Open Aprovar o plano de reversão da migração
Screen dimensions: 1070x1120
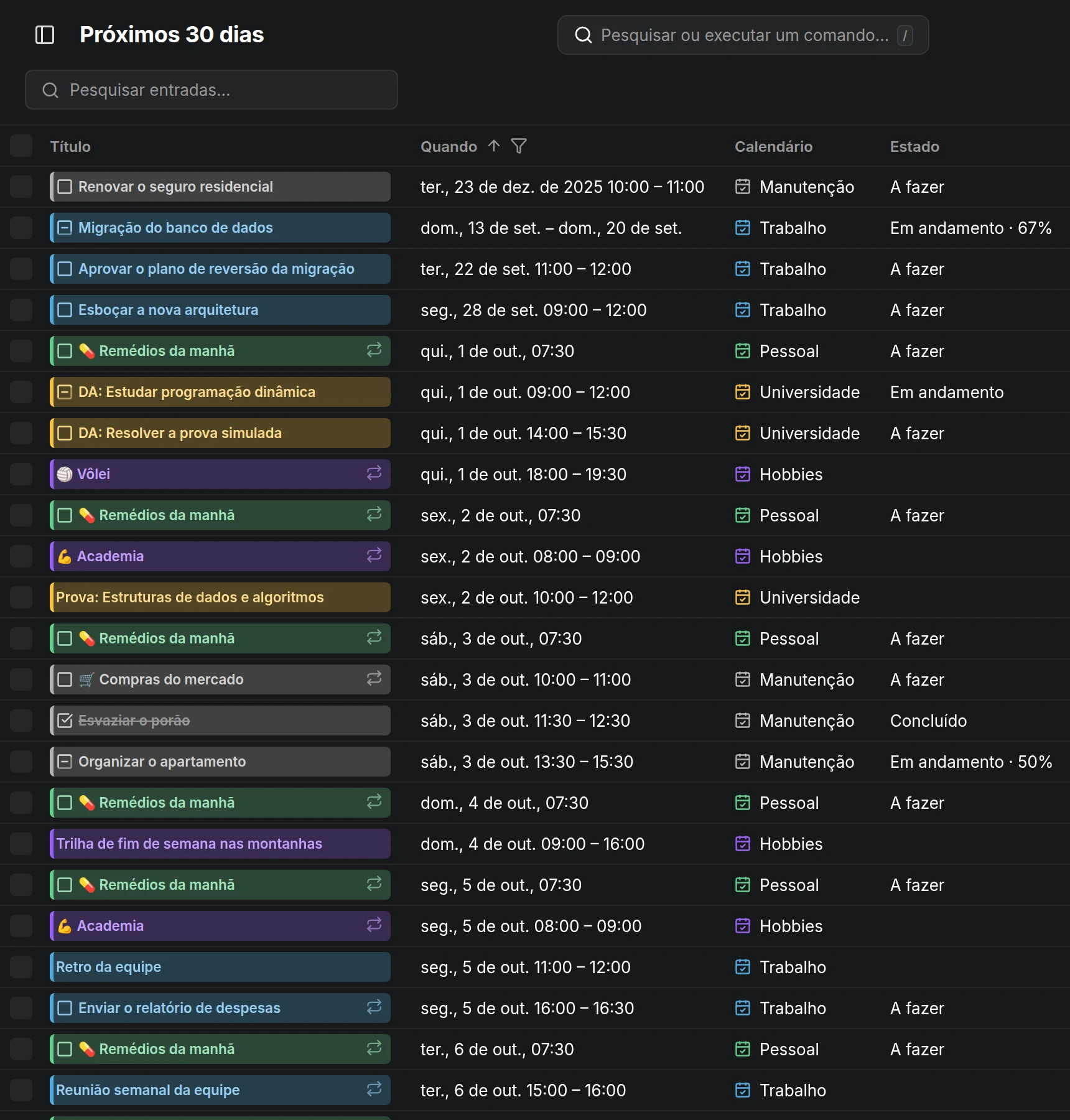[220, 269]
